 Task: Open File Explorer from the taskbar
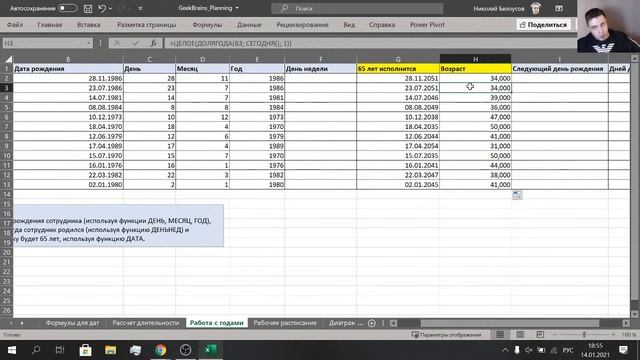(110, 350)
